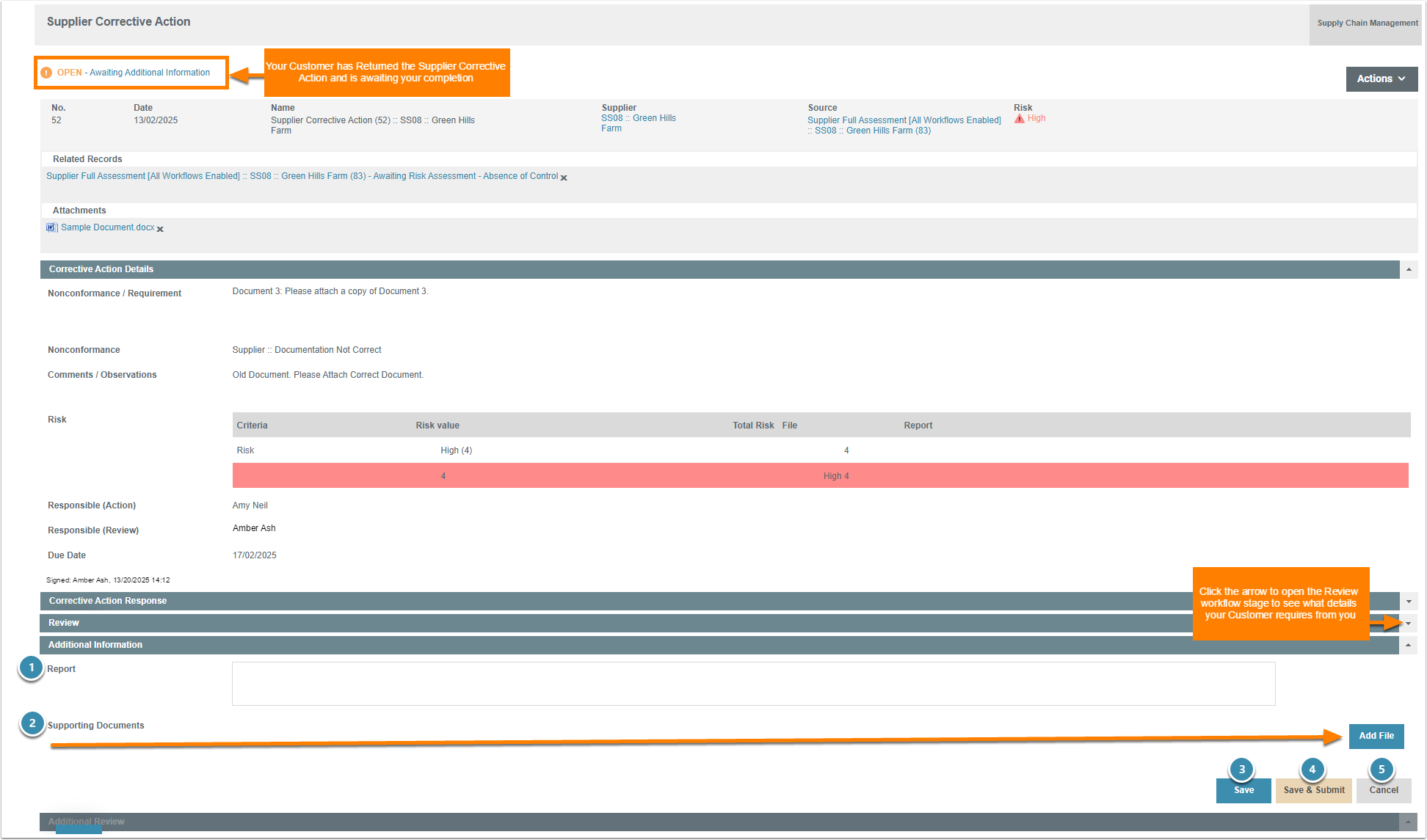Open the Actions dropdown menu

pos(1381,78)
